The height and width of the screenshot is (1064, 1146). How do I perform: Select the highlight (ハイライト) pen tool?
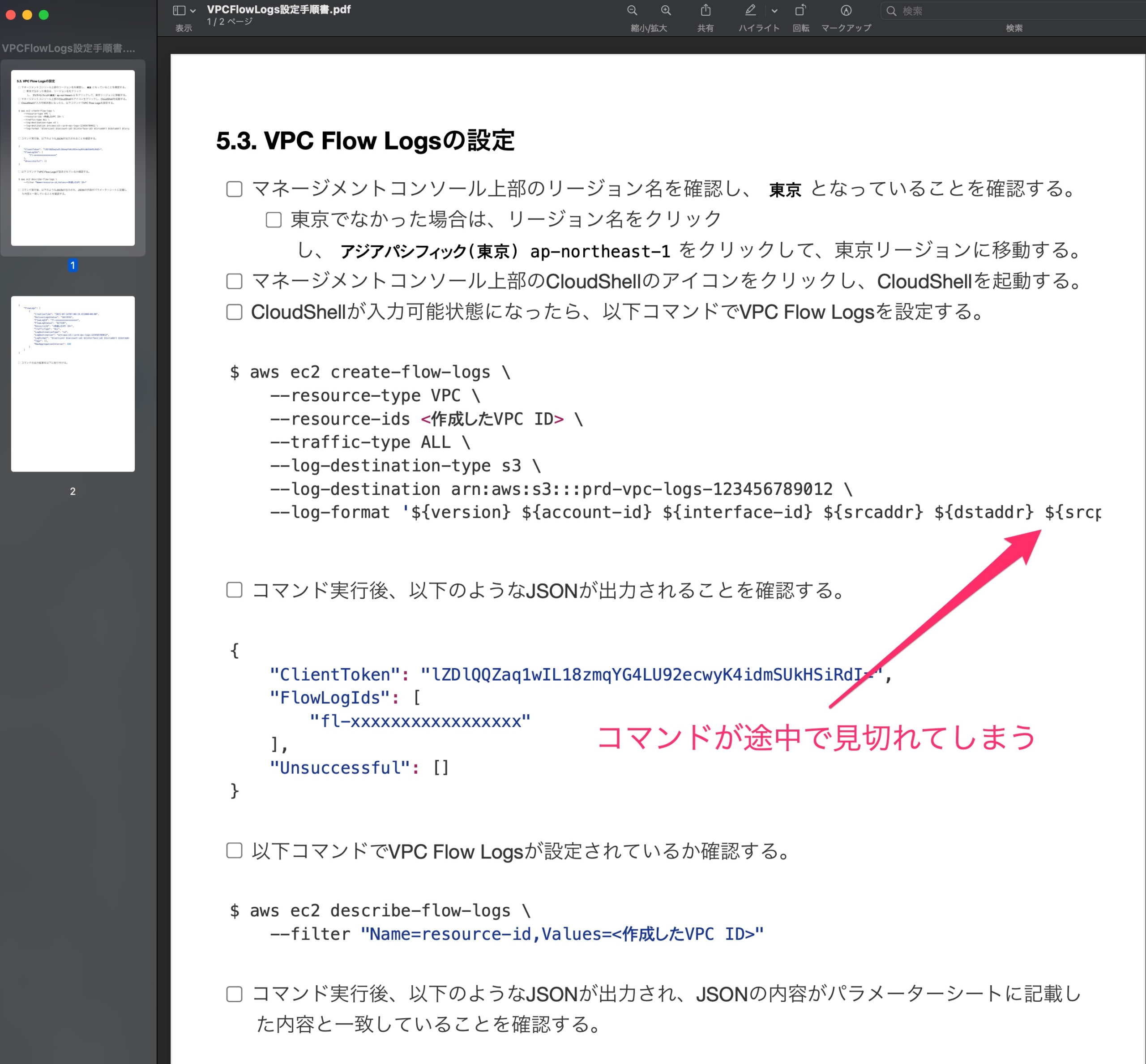click(x=750, y=10)
